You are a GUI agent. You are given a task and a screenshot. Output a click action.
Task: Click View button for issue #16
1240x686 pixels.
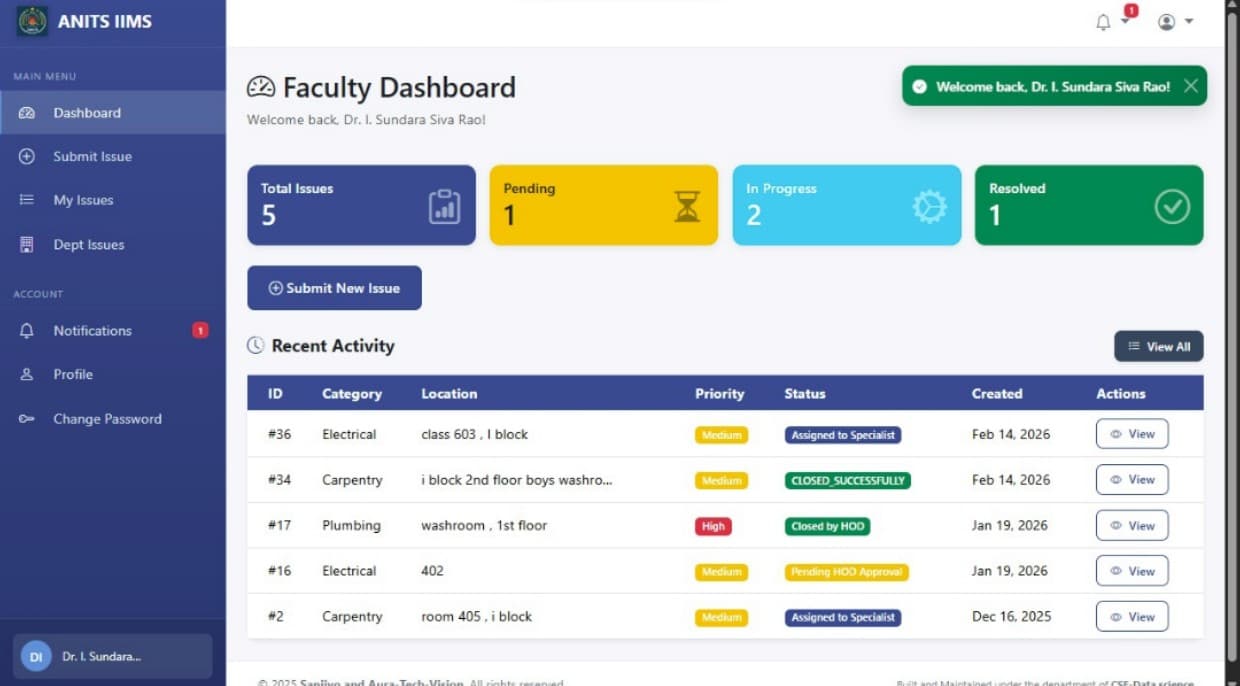click(x=1132, y=571)
